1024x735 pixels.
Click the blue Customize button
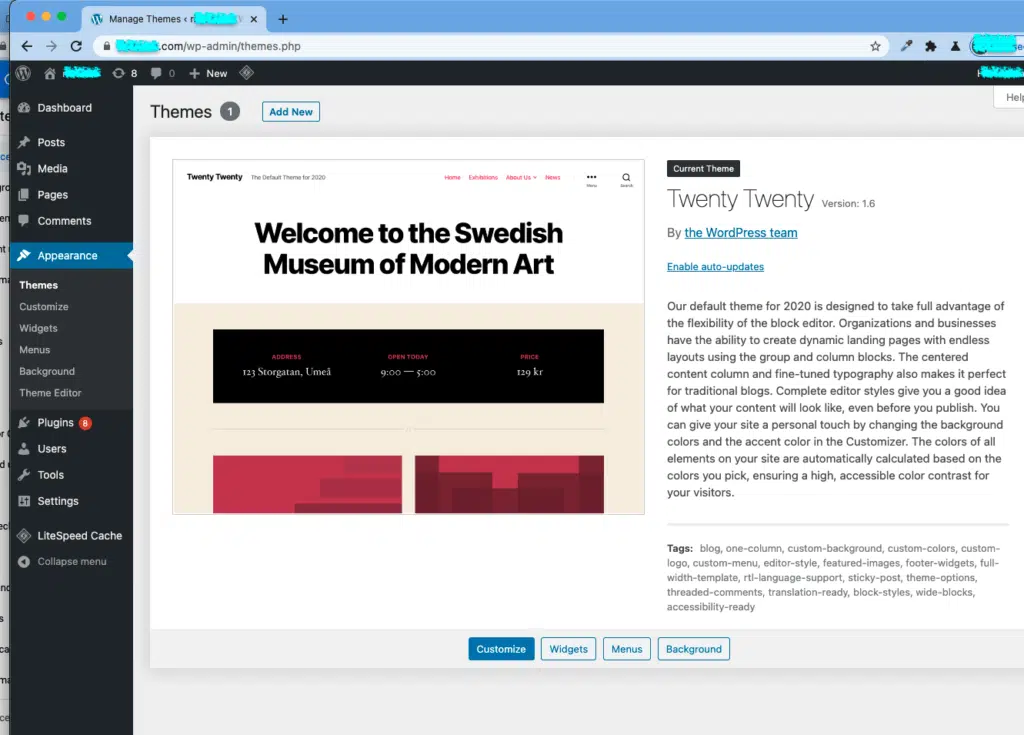[x=501, y=649]
